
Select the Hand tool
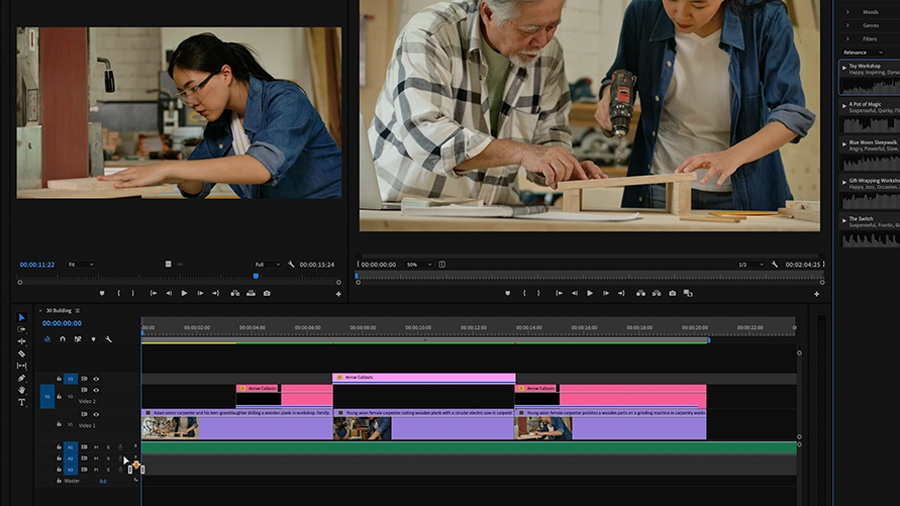pos(22,390)
